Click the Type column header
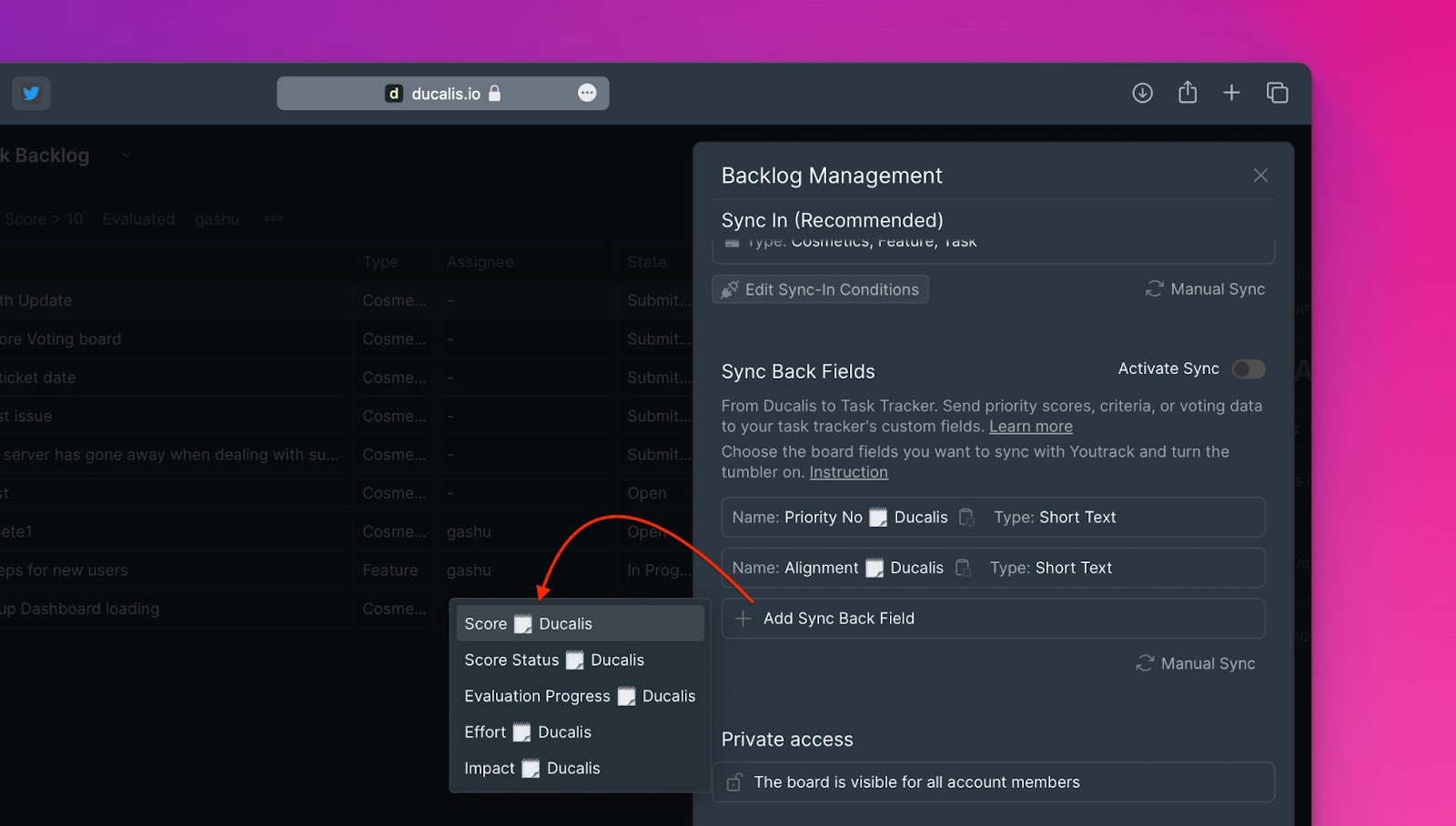1456x826 pixels. pyautogui.click(x=380, y=262)
